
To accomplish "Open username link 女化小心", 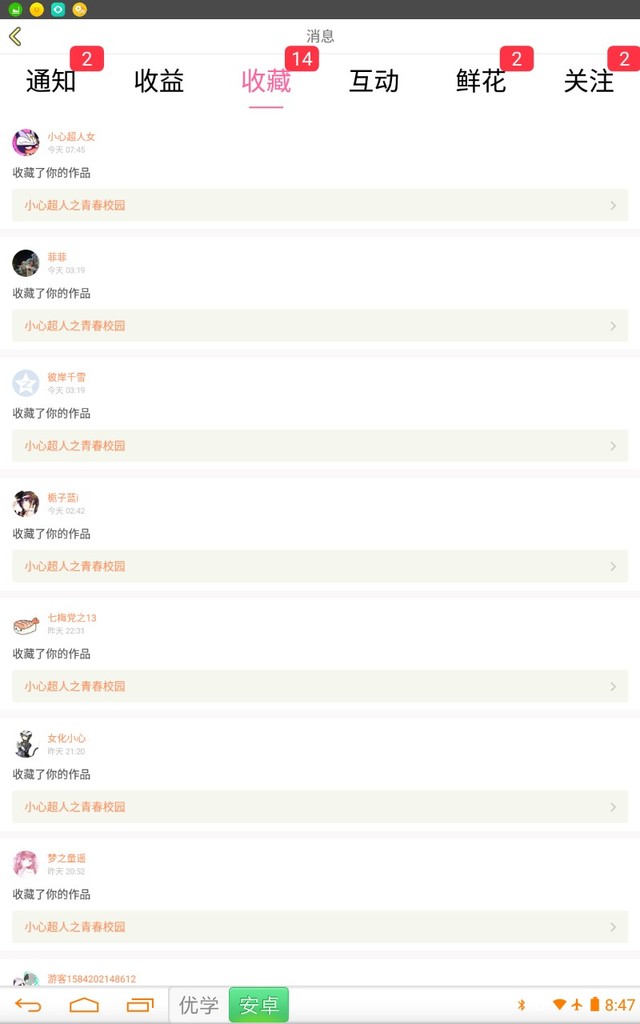I will [67, 738].
